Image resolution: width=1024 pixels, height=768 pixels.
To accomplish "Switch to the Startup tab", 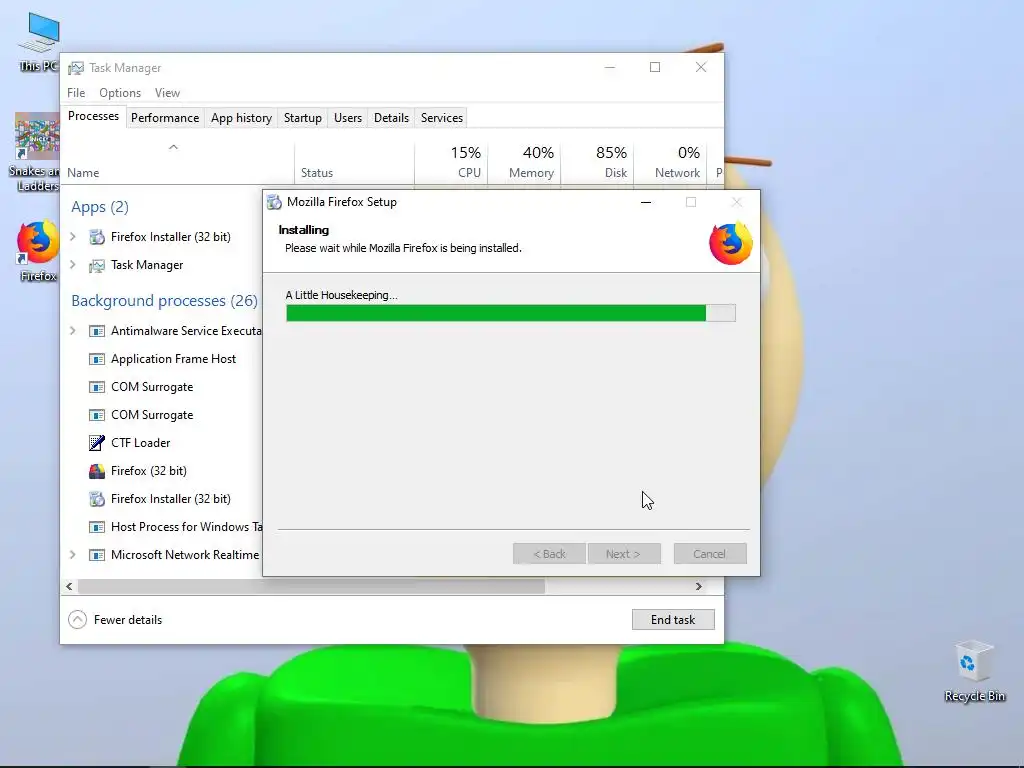I will [302, 118].
